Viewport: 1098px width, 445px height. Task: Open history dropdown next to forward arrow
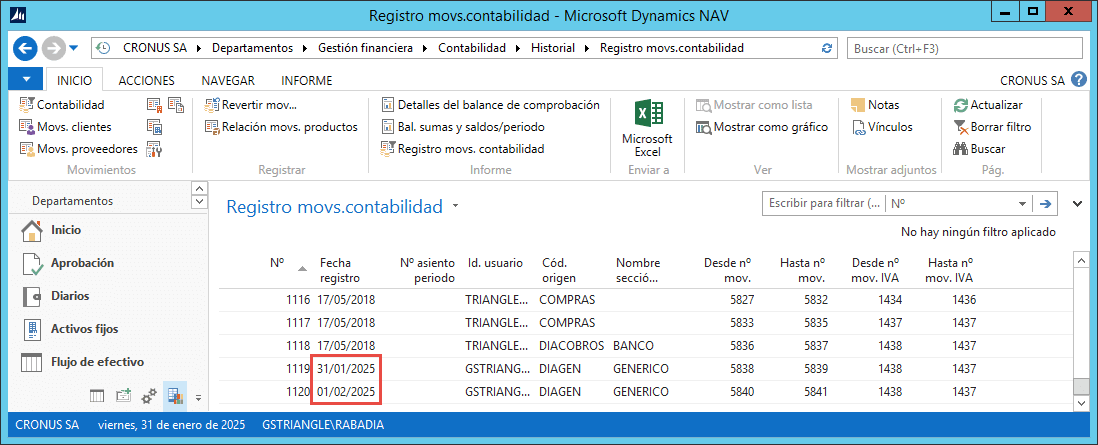coord(74,48)
